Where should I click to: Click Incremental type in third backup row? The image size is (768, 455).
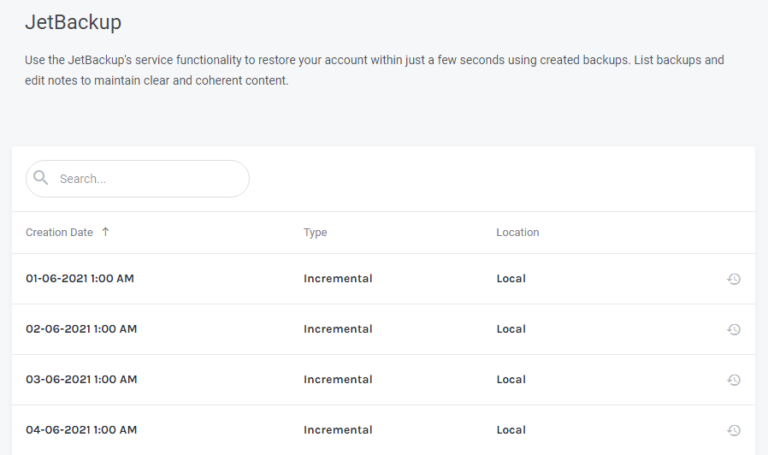coord(338,379)
